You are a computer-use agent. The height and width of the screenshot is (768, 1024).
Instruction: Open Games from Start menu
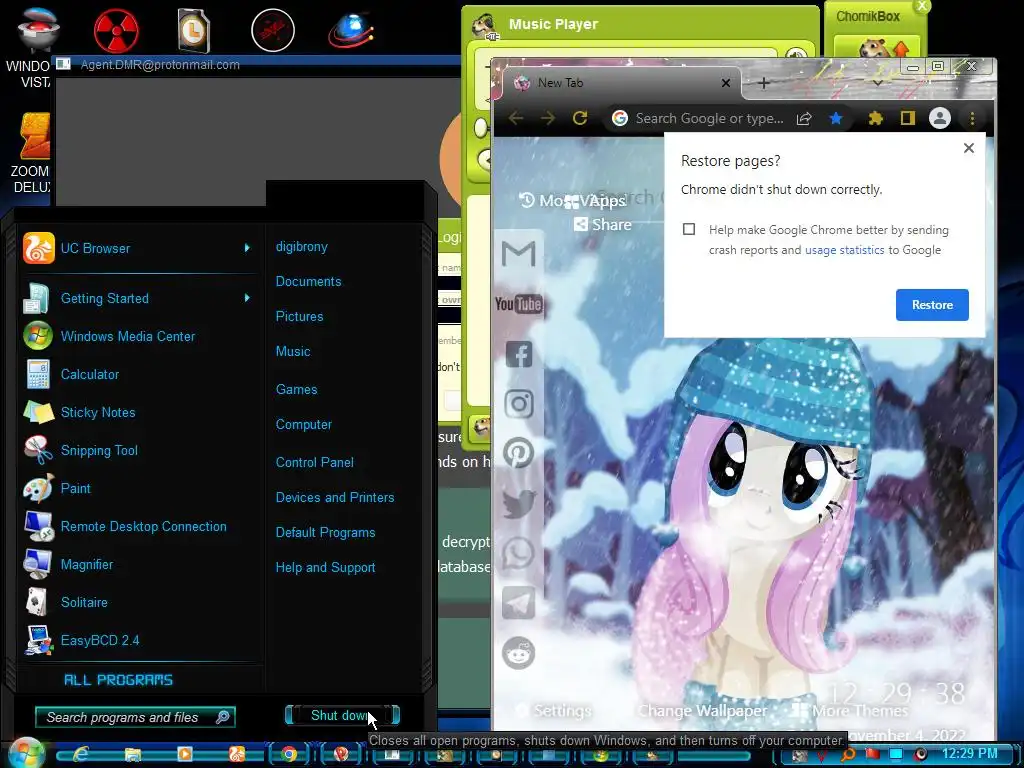(x=296, y=389)
